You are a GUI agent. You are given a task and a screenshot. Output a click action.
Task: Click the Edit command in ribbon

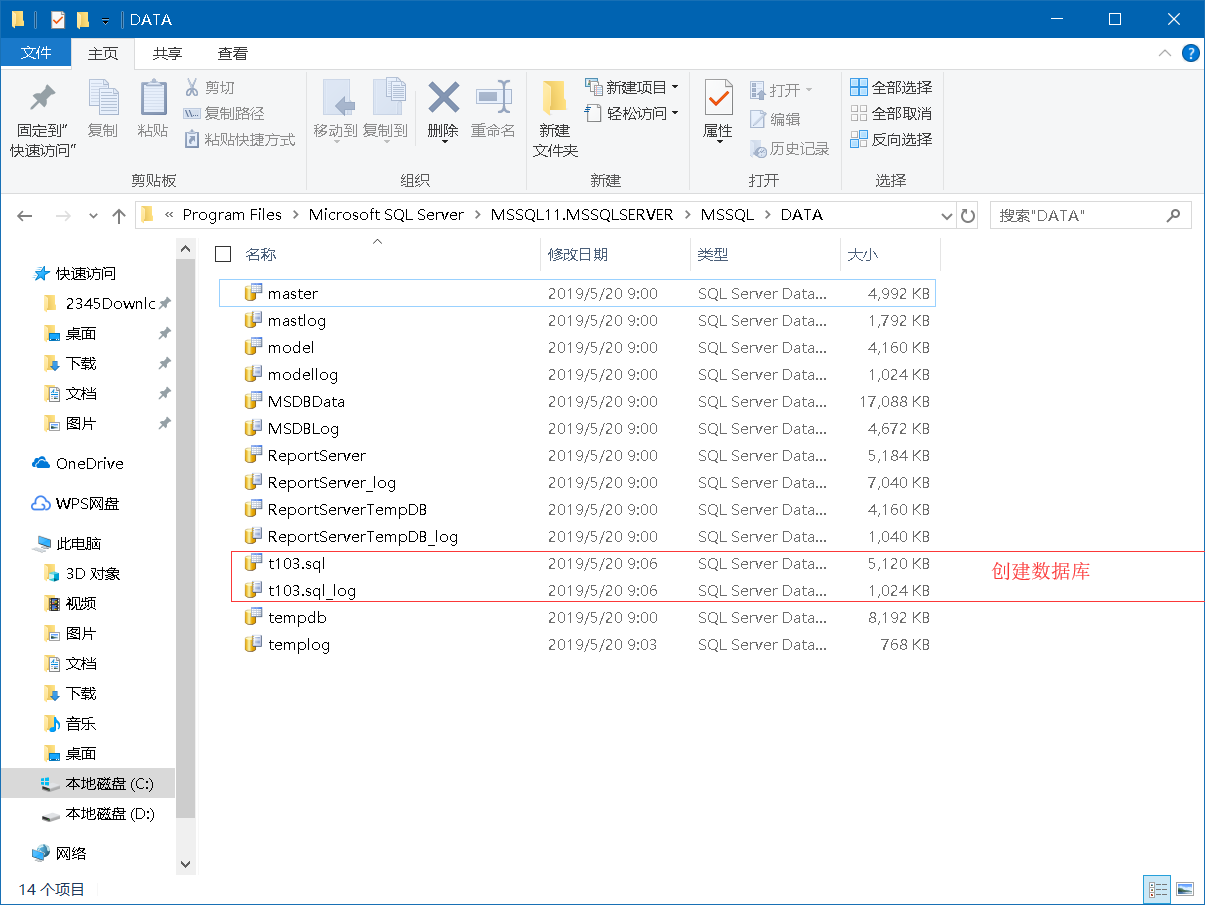coord(776,119)
